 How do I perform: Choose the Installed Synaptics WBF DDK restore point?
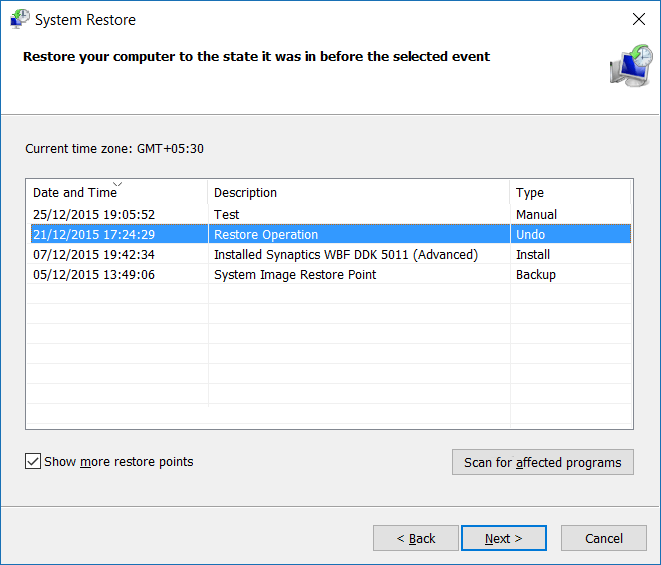pyautogui.click(x=345, y=255)
